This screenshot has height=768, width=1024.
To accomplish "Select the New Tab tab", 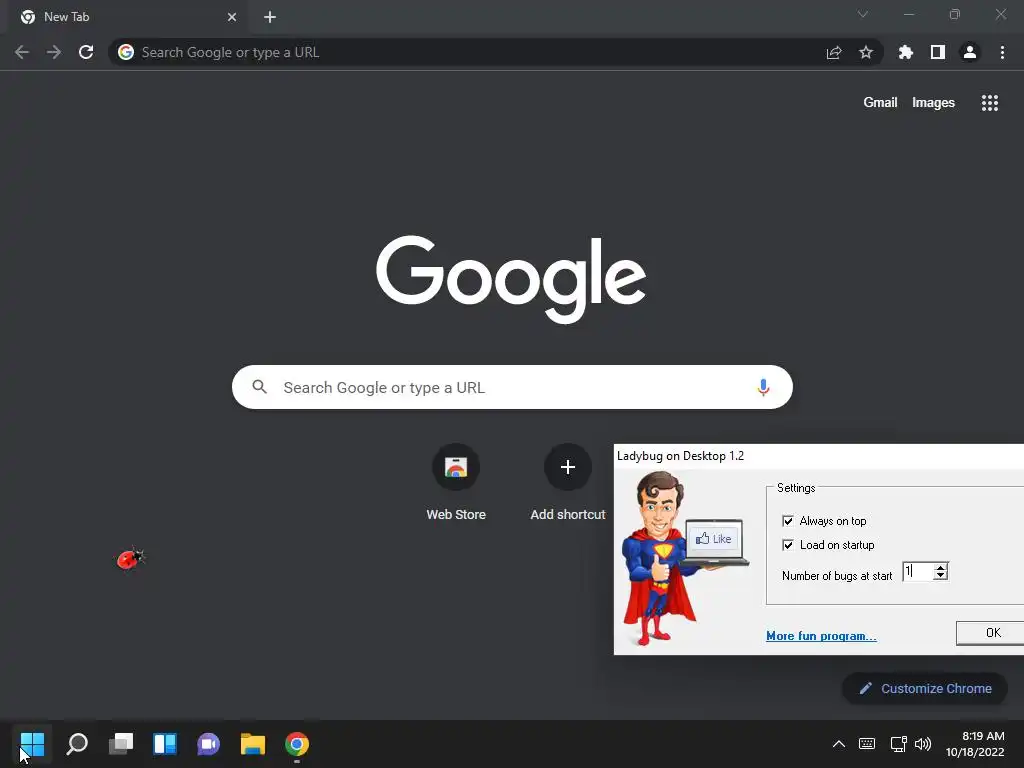I will (x=128, y=17).
